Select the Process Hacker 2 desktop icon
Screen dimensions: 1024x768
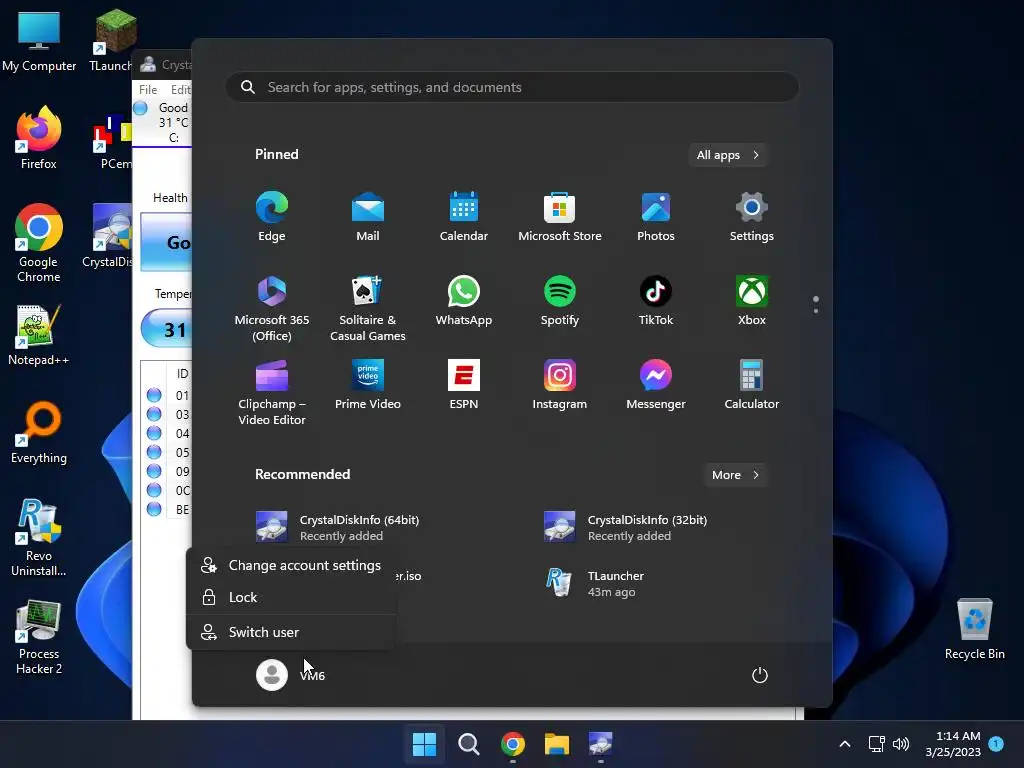tap(39, 637)
